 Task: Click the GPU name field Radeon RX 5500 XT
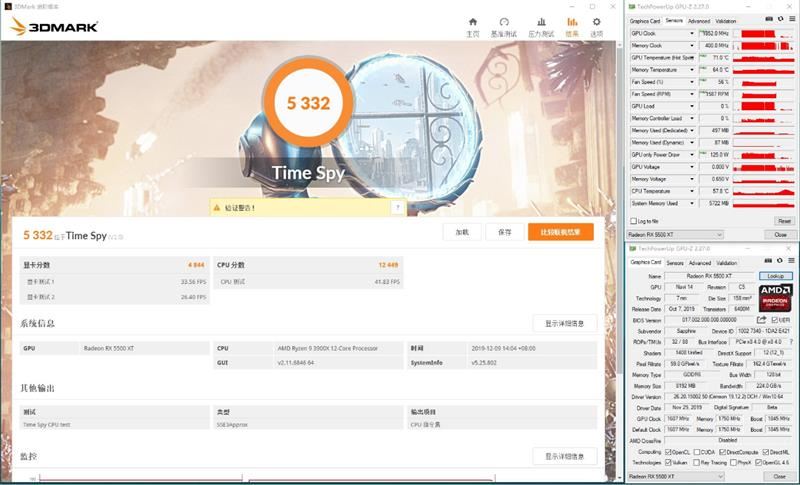coord(710,276)
